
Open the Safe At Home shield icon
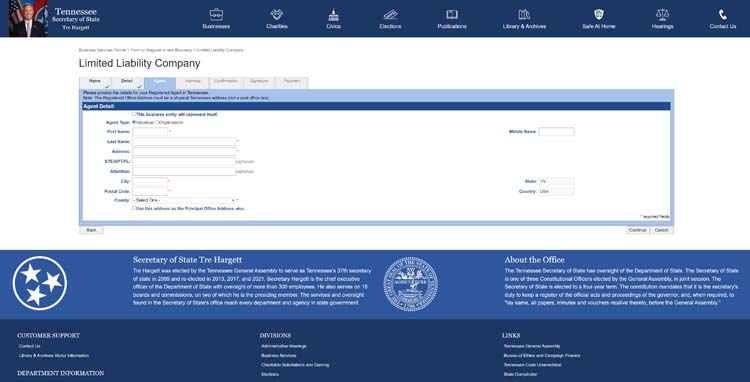[x=599, y=14]
